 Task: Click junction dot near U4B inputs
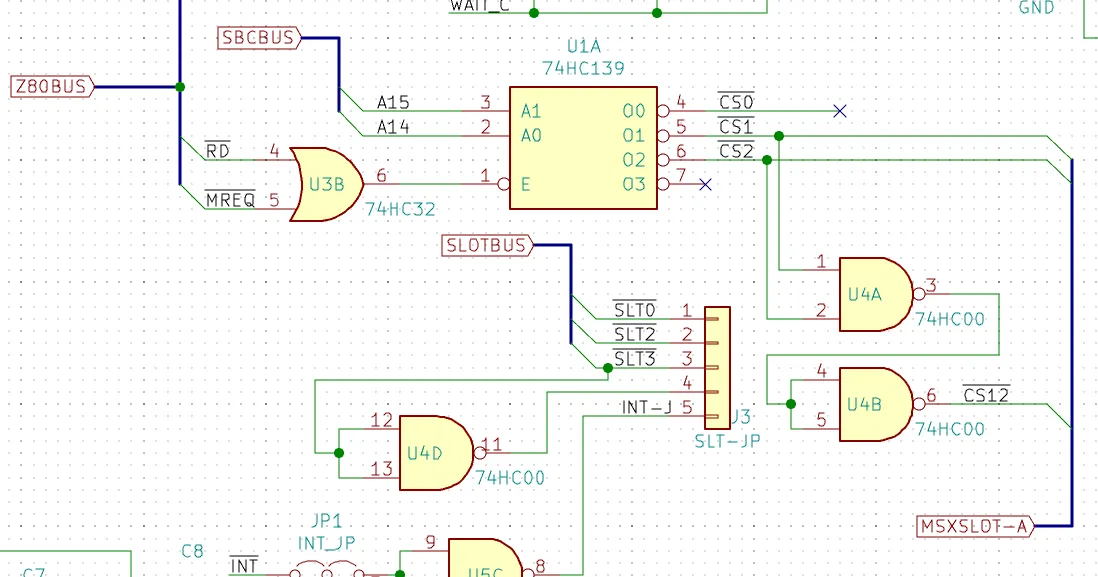[791, 404]
